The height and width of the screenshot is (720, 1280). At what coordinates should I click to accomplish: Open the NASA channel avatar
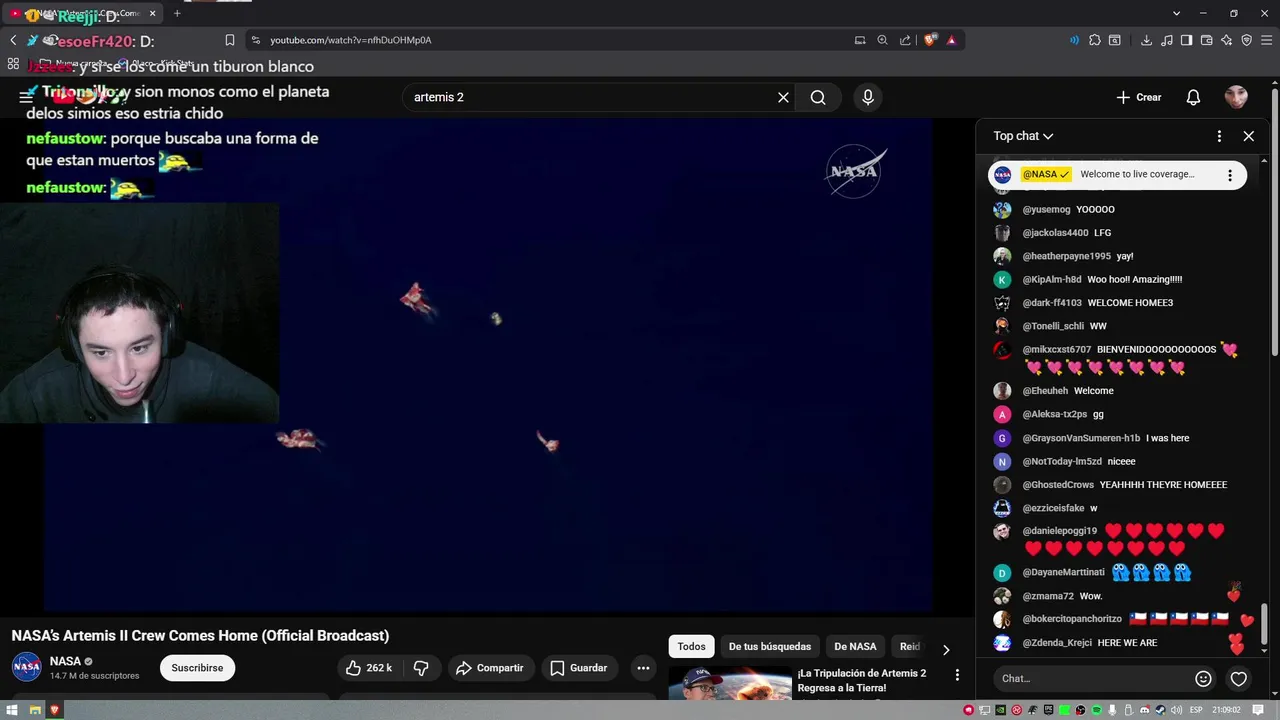pyautogui.click(x=26, y=667)
